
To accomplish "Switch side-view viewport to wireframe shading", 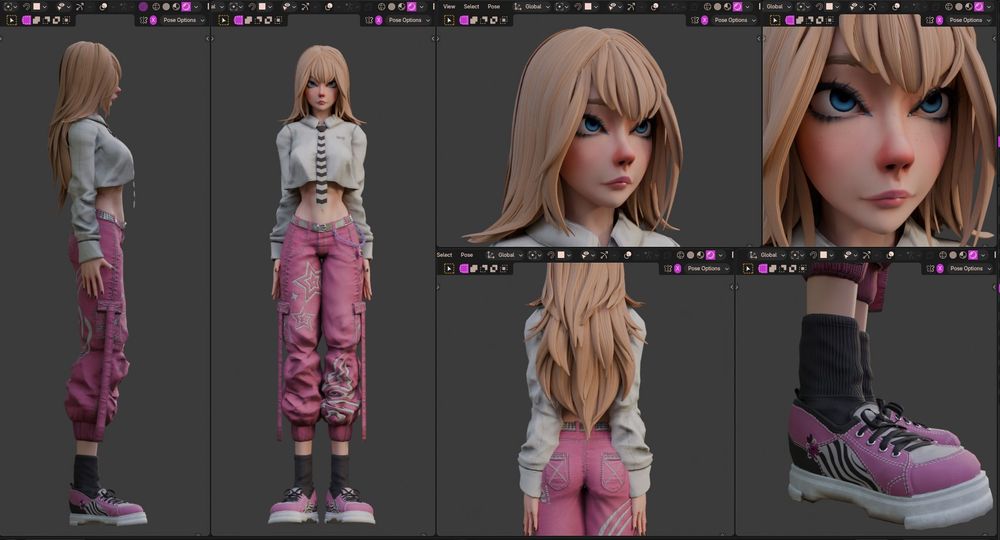I will [156, 6].
